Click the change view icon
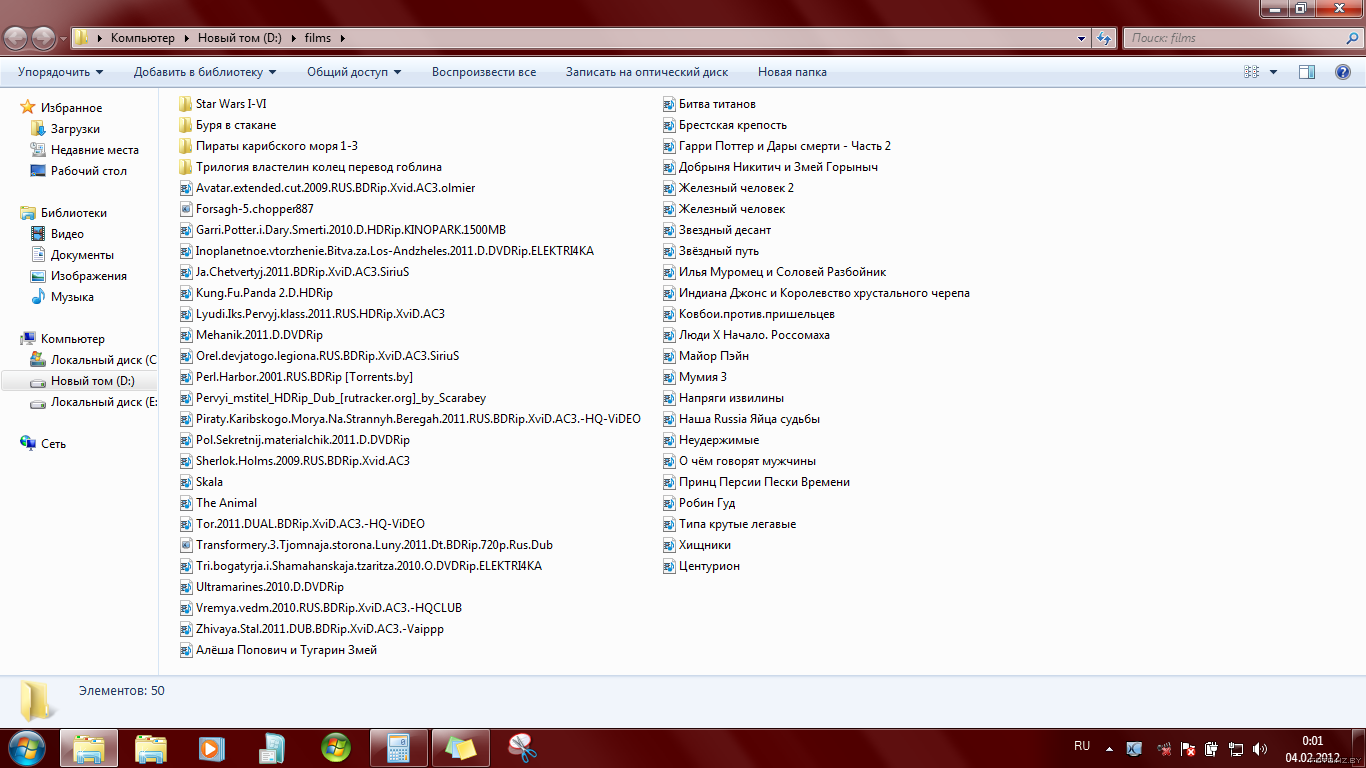The width and height of the screenshot is (1366, 768). coord(1251,72)
